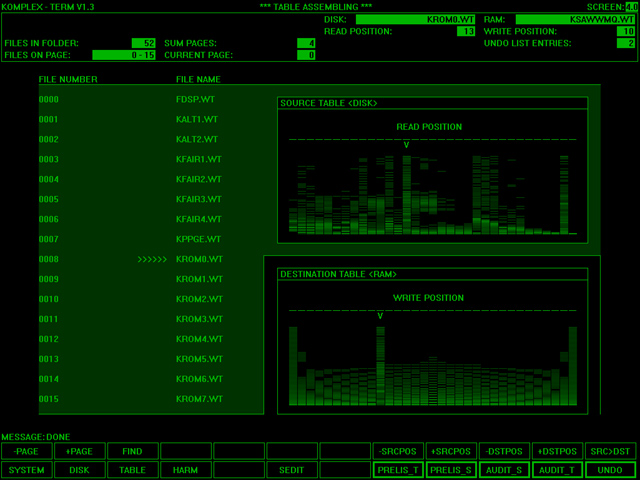Click the WRITE POSITION value 10
The width and height of the screenshot is (640, 480).
pos(626,31)
